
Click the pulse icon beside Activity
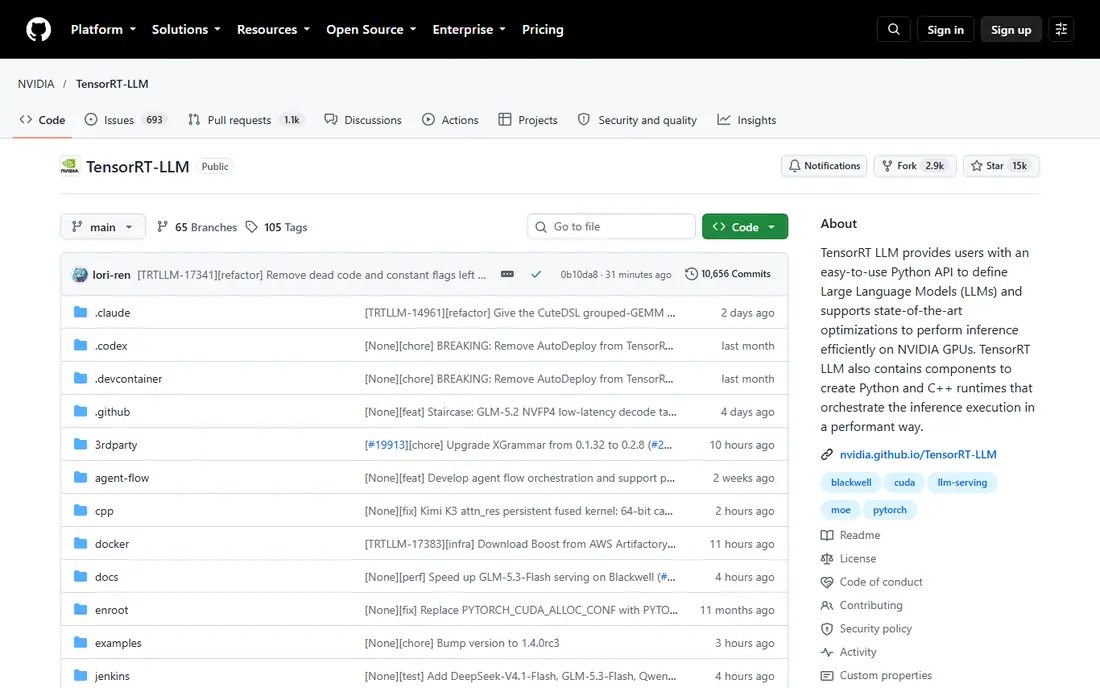pos(827,652)
